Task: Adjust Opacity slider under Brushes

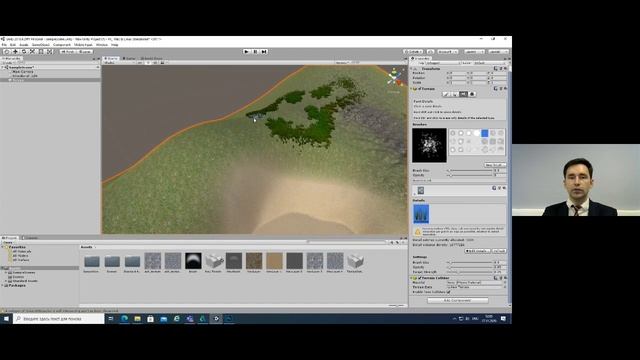Action: (x=470, y=175)
